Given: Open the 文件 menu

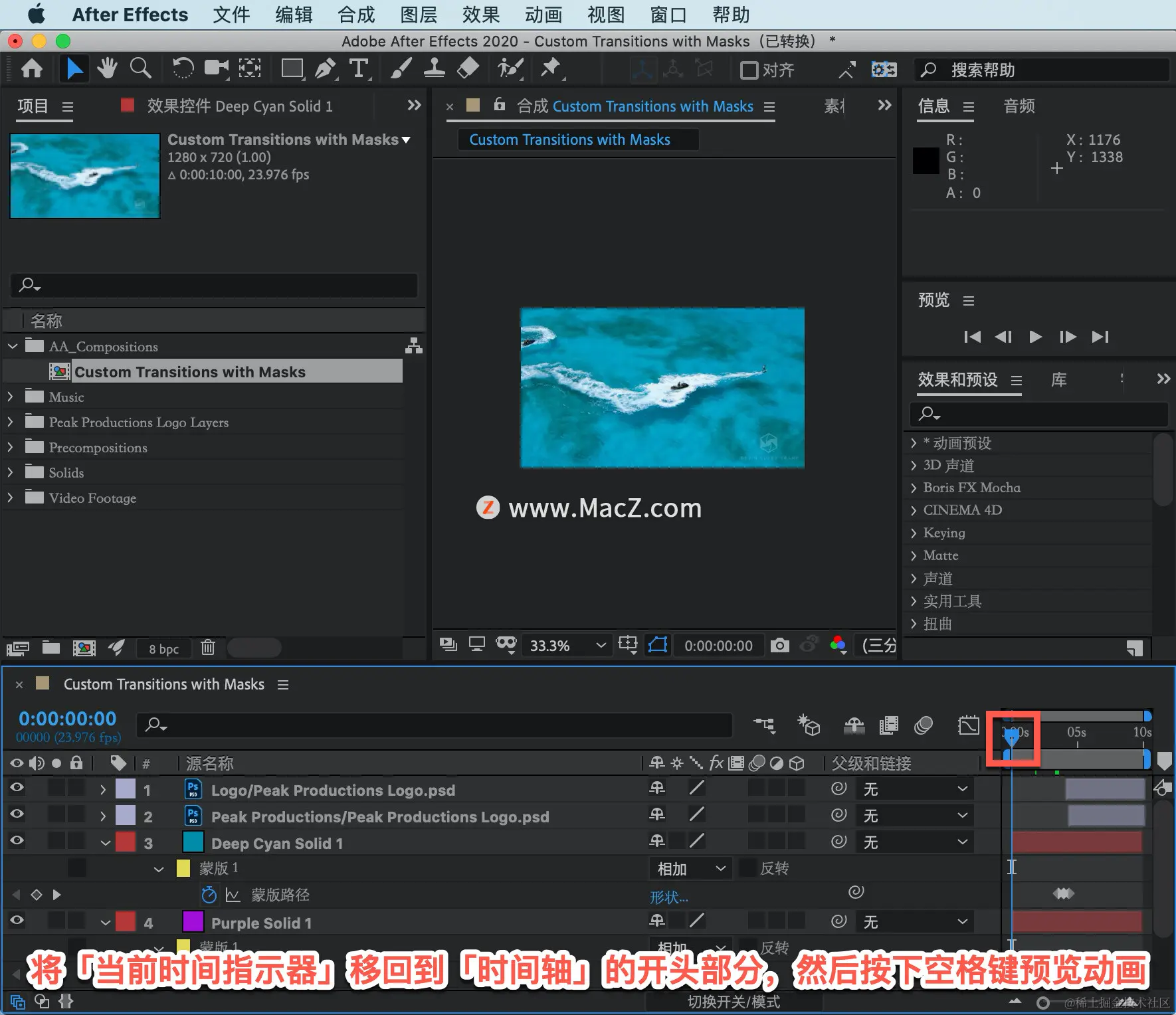Looking at the screenshot, I should point(231,15).
